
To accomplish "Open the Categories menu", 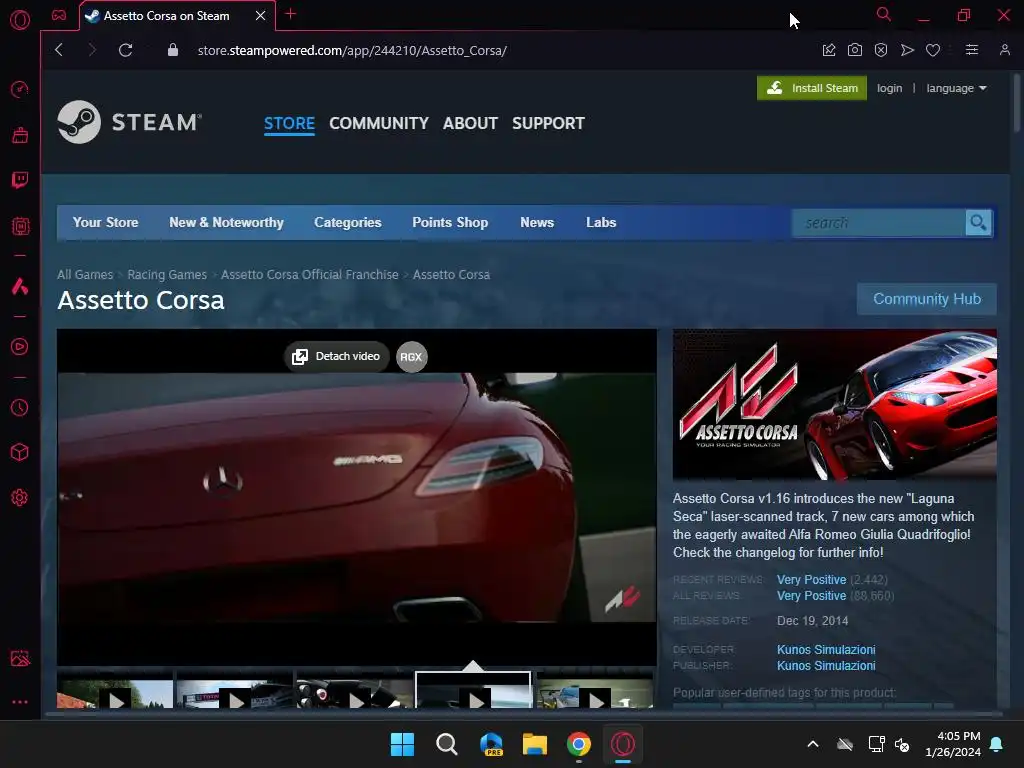I will click(x=347, y=223).
